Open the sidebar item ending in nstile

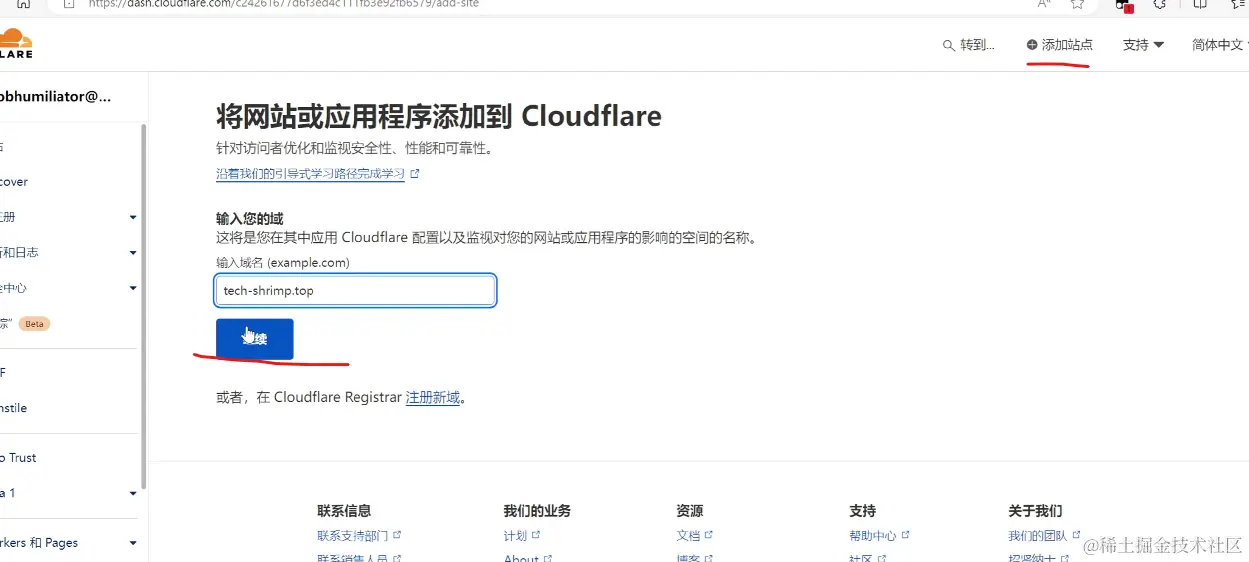click(x=14, y=408)
